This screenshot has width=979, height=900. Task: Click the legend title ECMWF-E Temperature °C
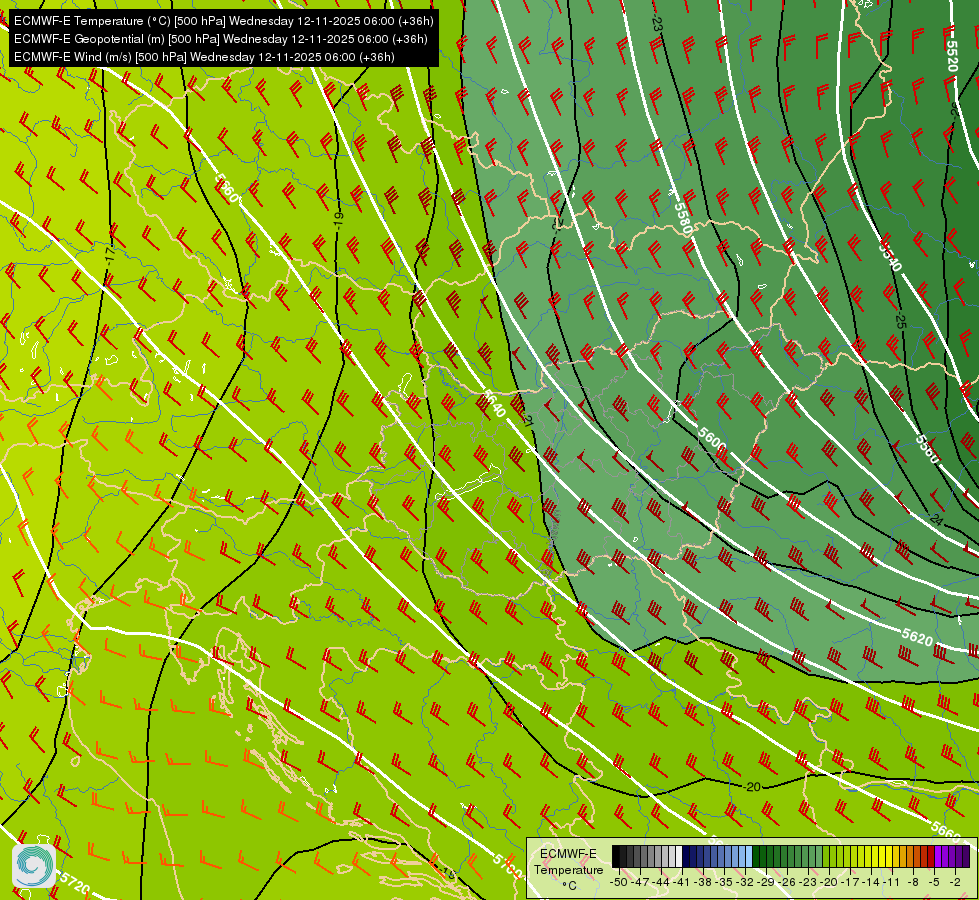coord(568,869)
